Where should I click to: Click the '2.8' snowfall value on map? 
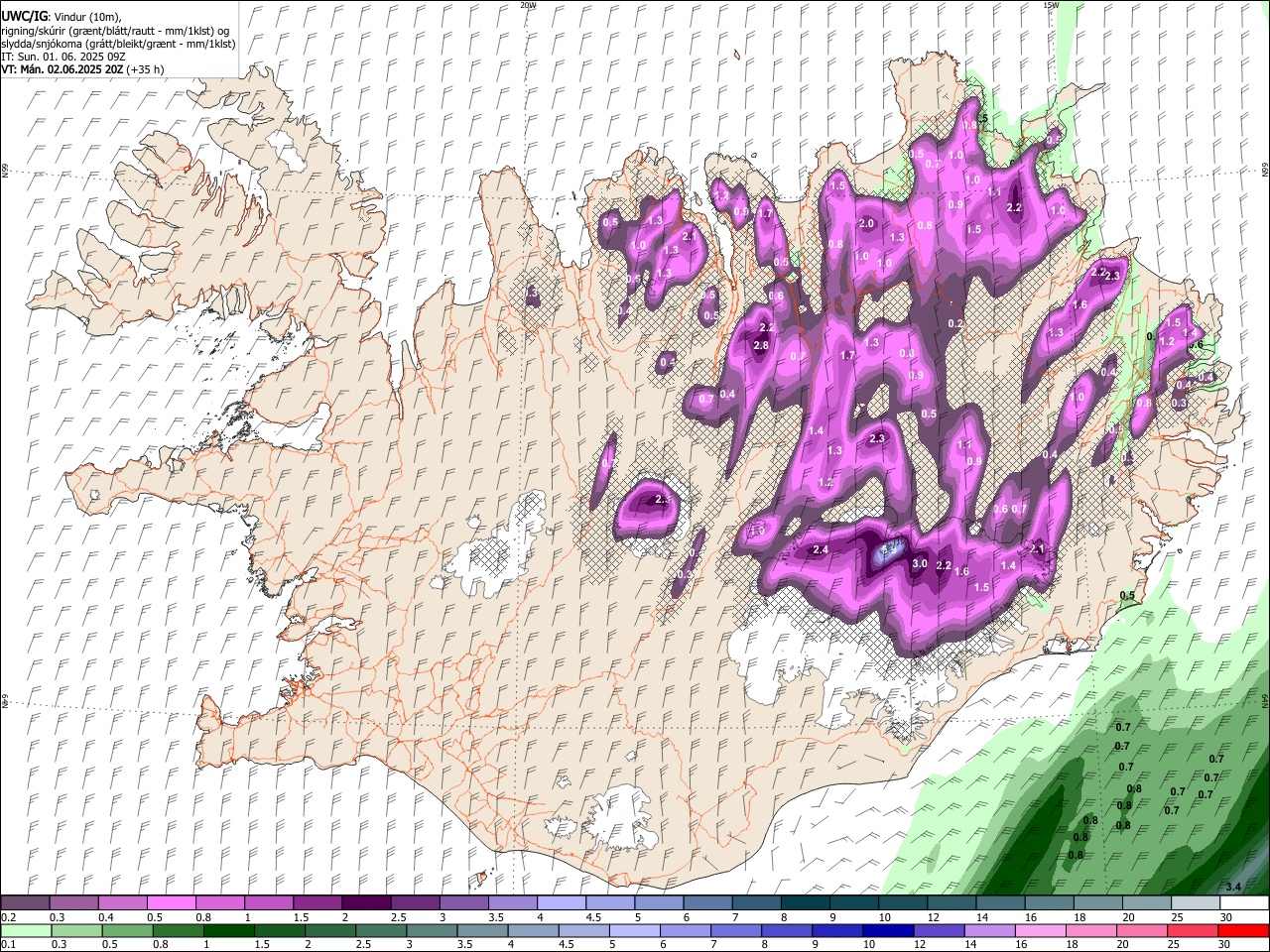point(761,345)
